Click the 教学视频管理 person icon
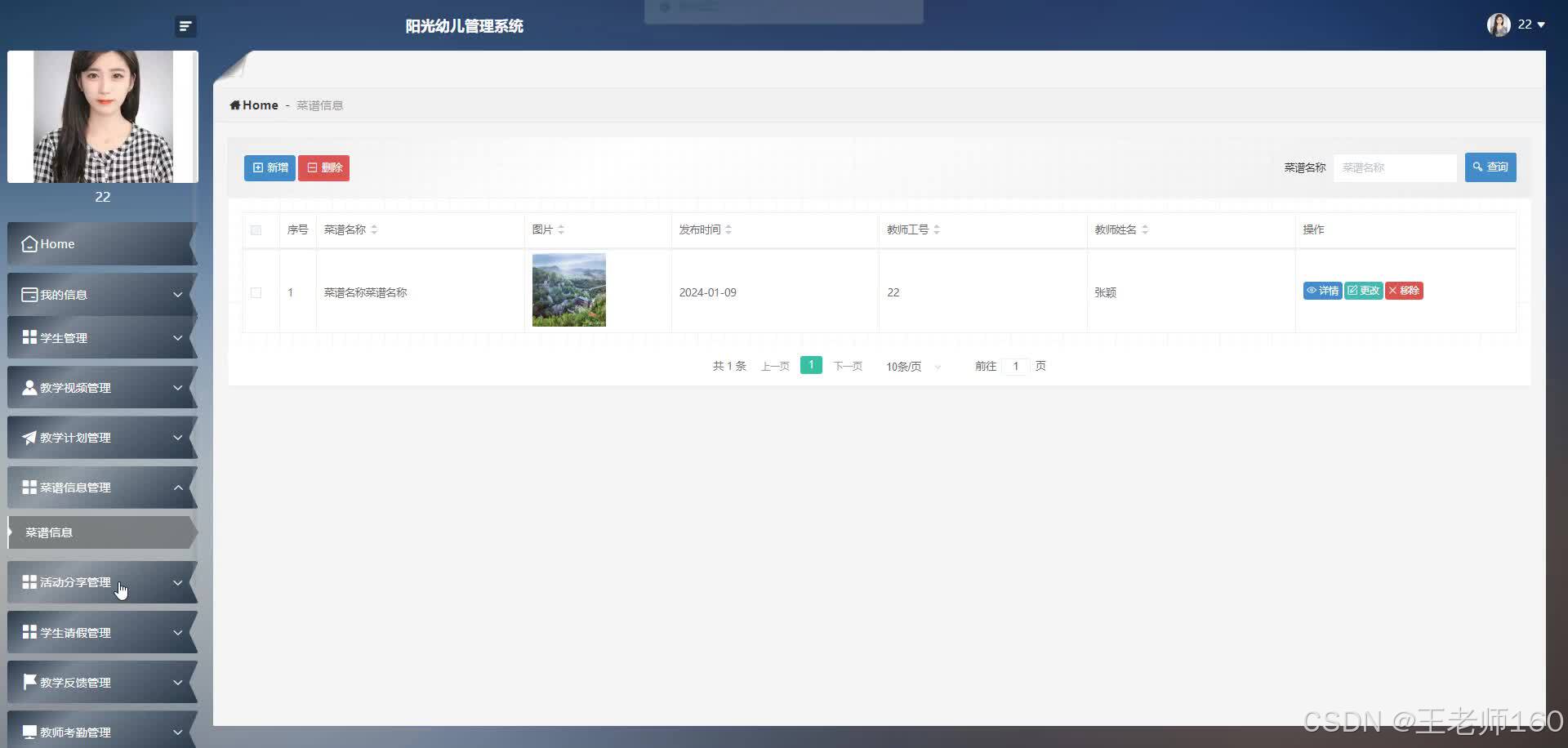The height and width of the screenshot is (748, 1568). 29,388
